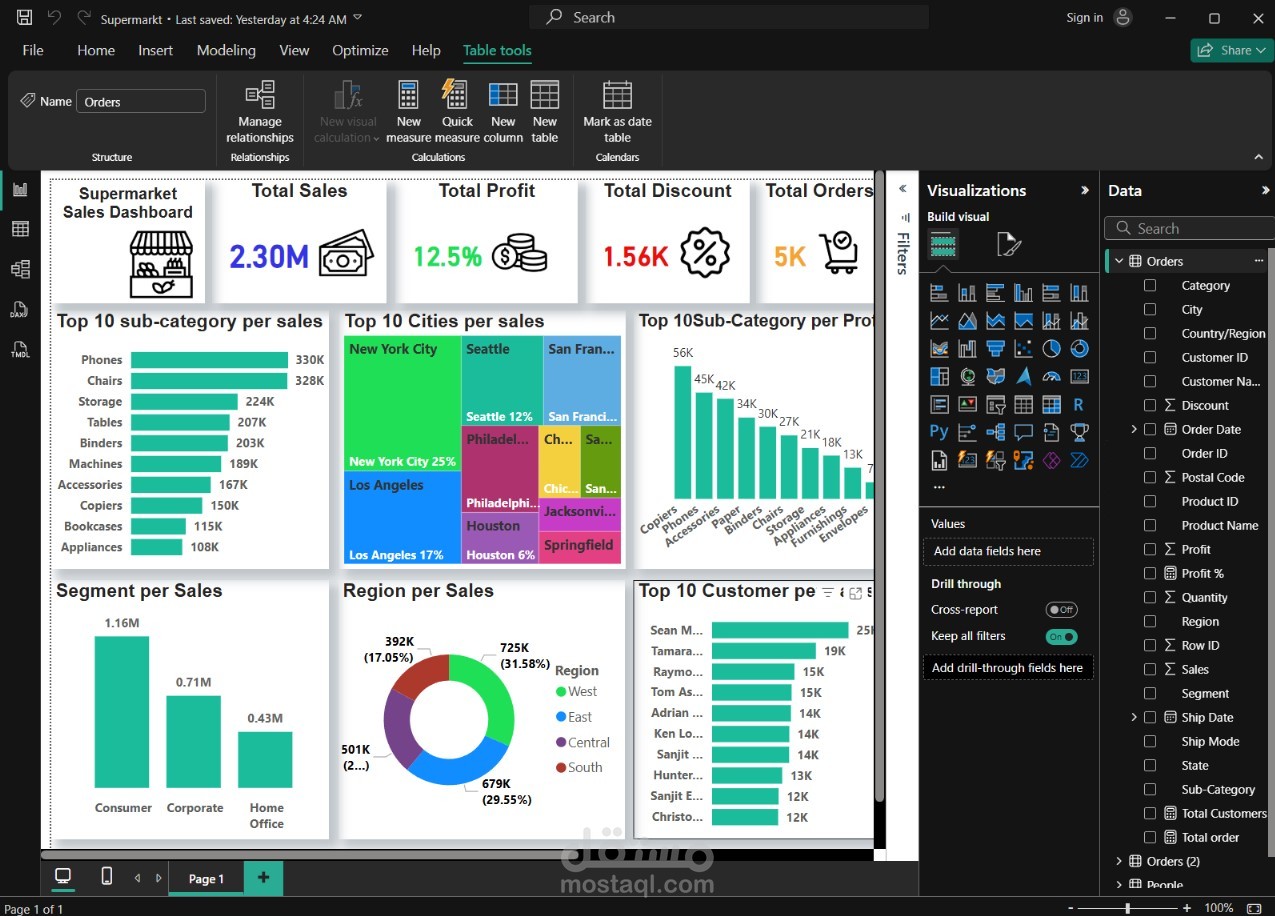
Task: Toggle Cross-report drill through switch
Action: tap(1061, 610)
